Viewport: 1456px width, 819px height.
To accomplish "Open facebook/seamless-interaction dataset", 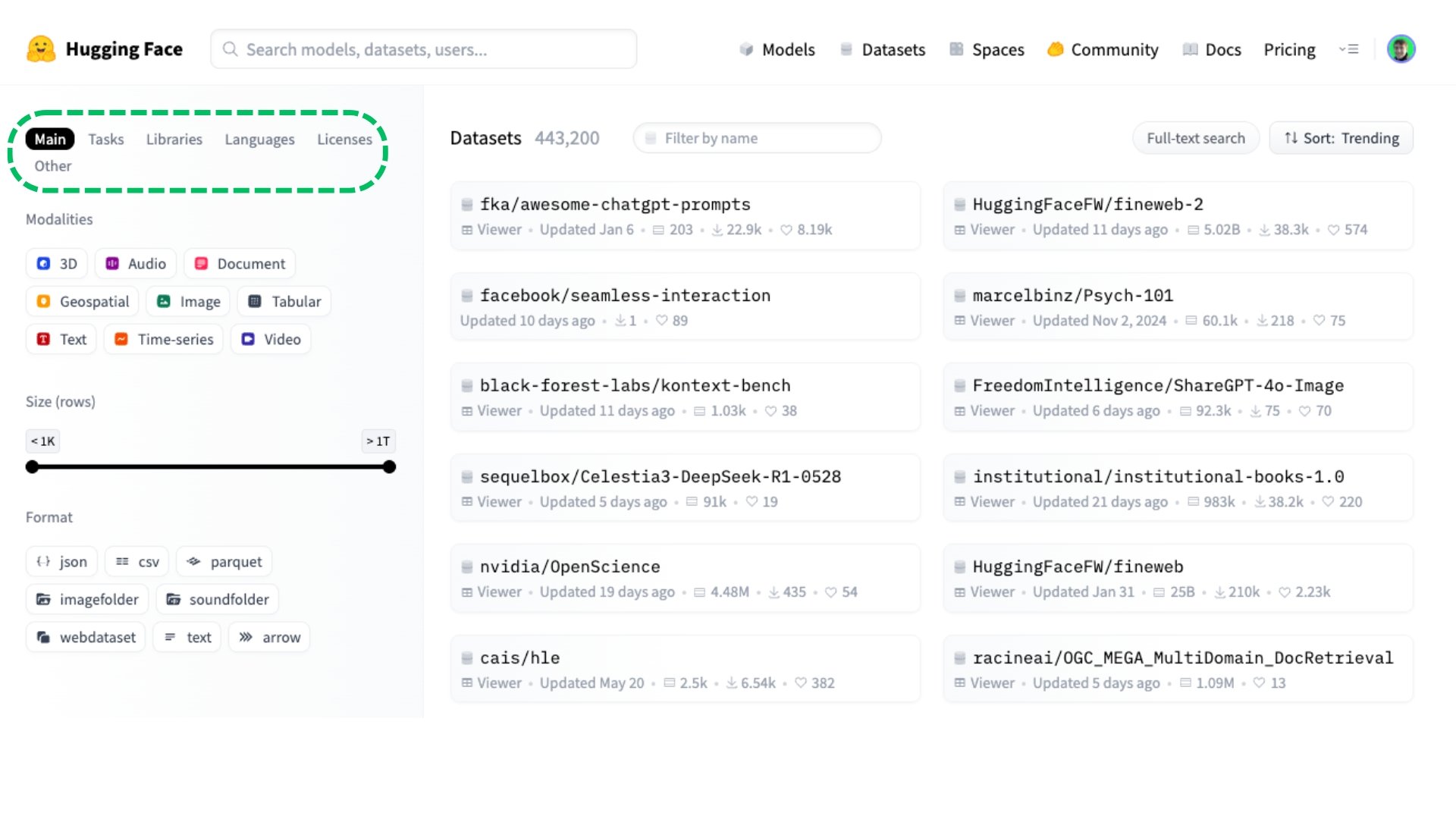I will coord(686,306).
